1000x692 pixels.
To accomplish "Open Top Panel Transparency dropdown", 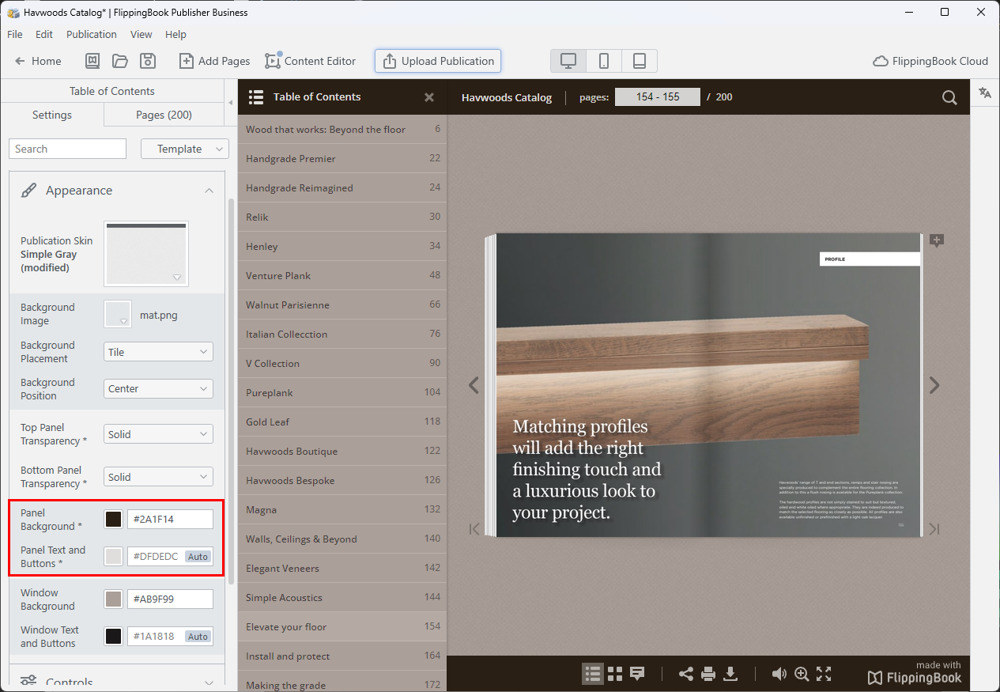I will (158, 434).
